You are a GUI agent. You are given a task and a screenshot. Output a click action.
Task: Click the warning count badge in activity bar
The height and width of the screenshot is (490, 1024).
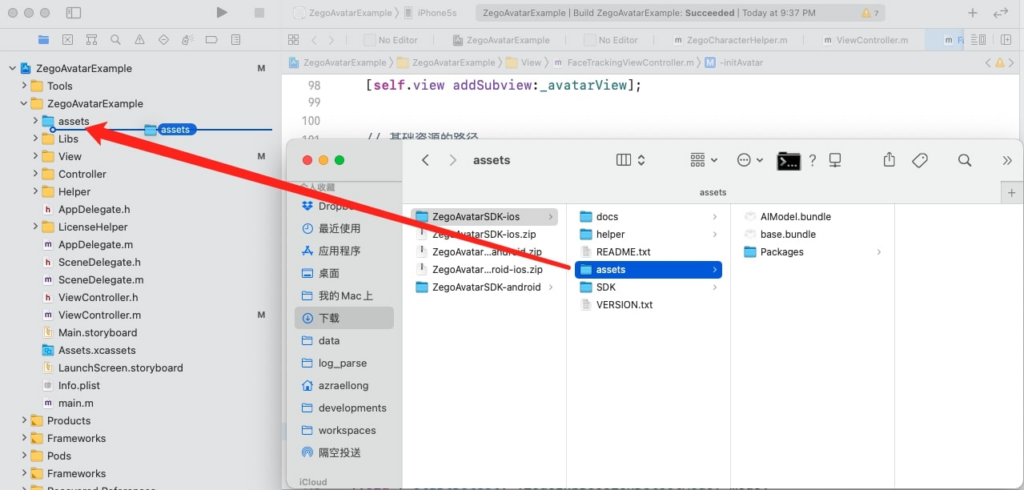point(871,12)
